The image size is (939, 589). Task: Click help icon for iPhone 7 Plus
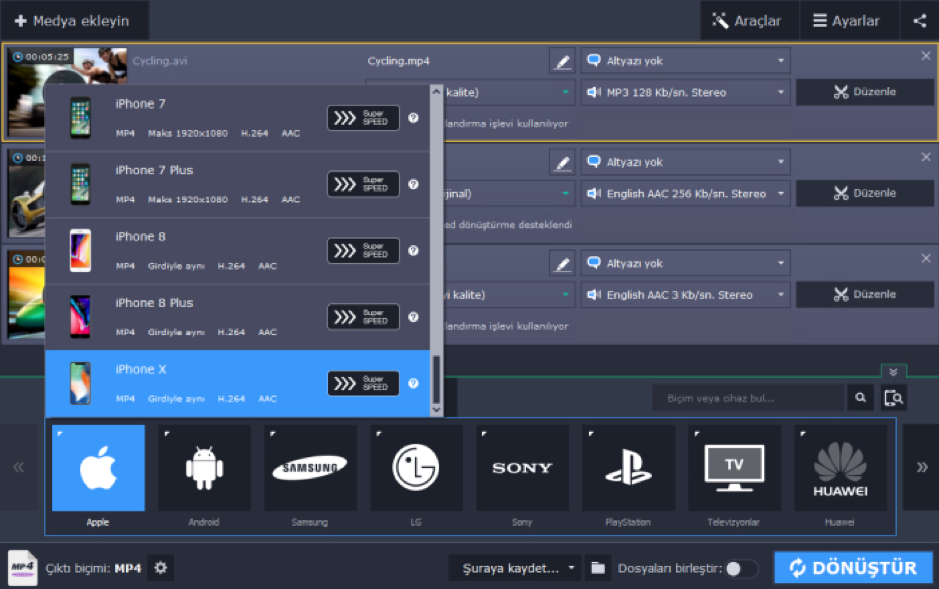coord(413,184)
